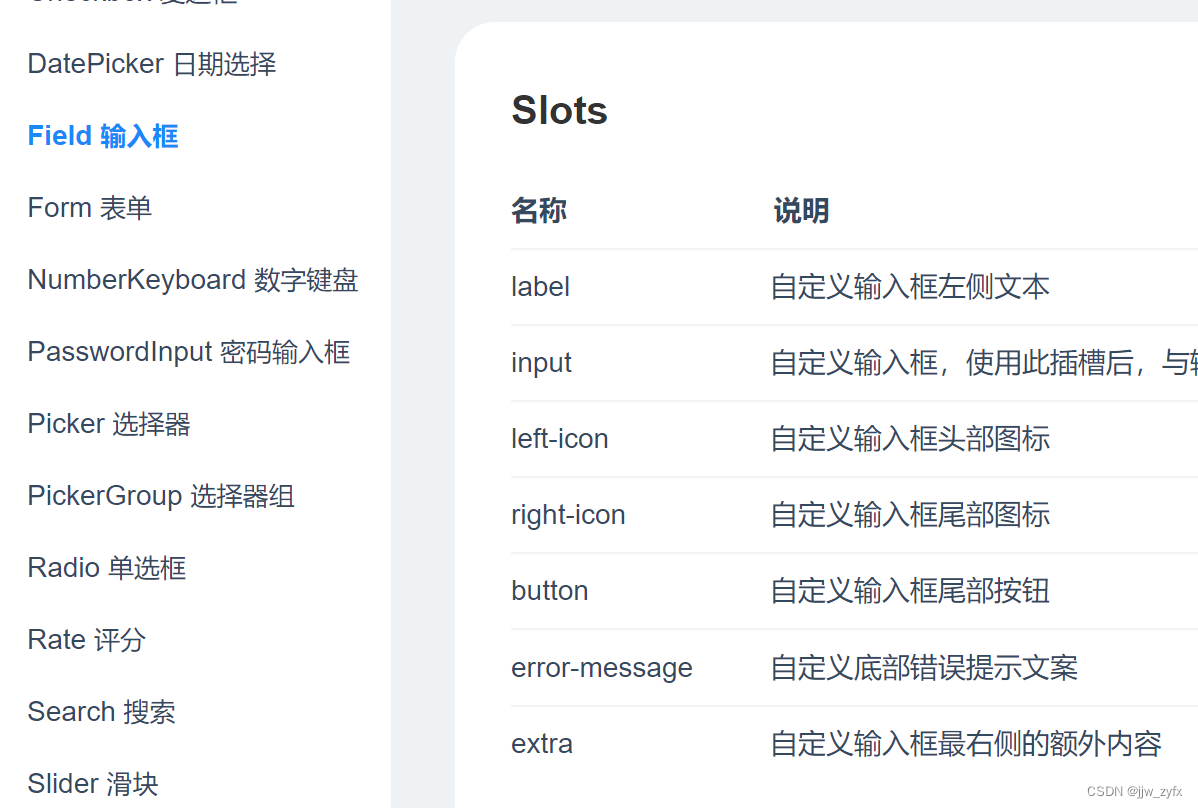Select the left-icon slot entry
The image size is (1198, 808).
tap(560, 438)
